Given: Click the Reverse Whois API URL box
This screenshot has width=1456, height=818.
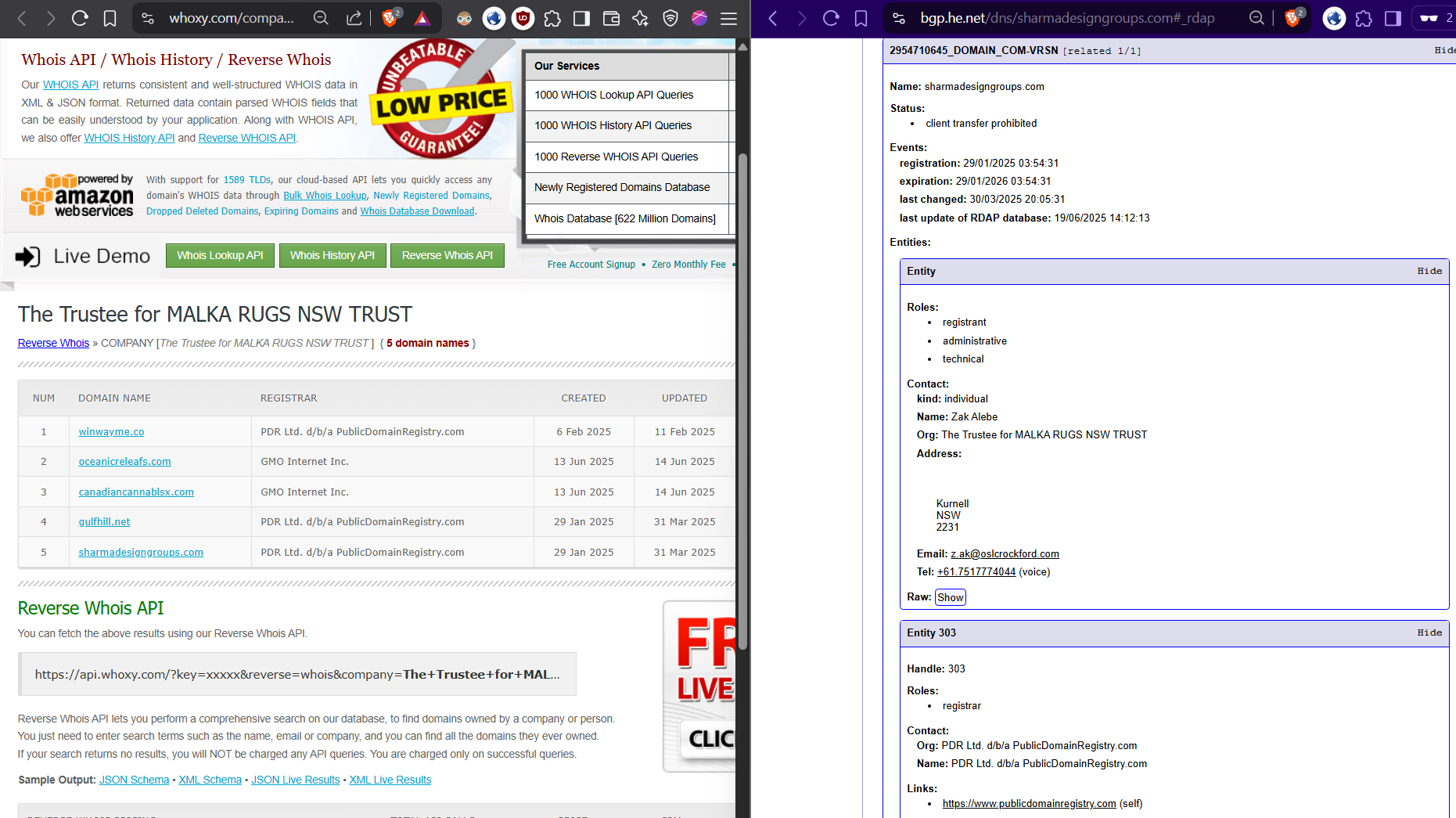Looking at the screenshot, I should 297,674.
